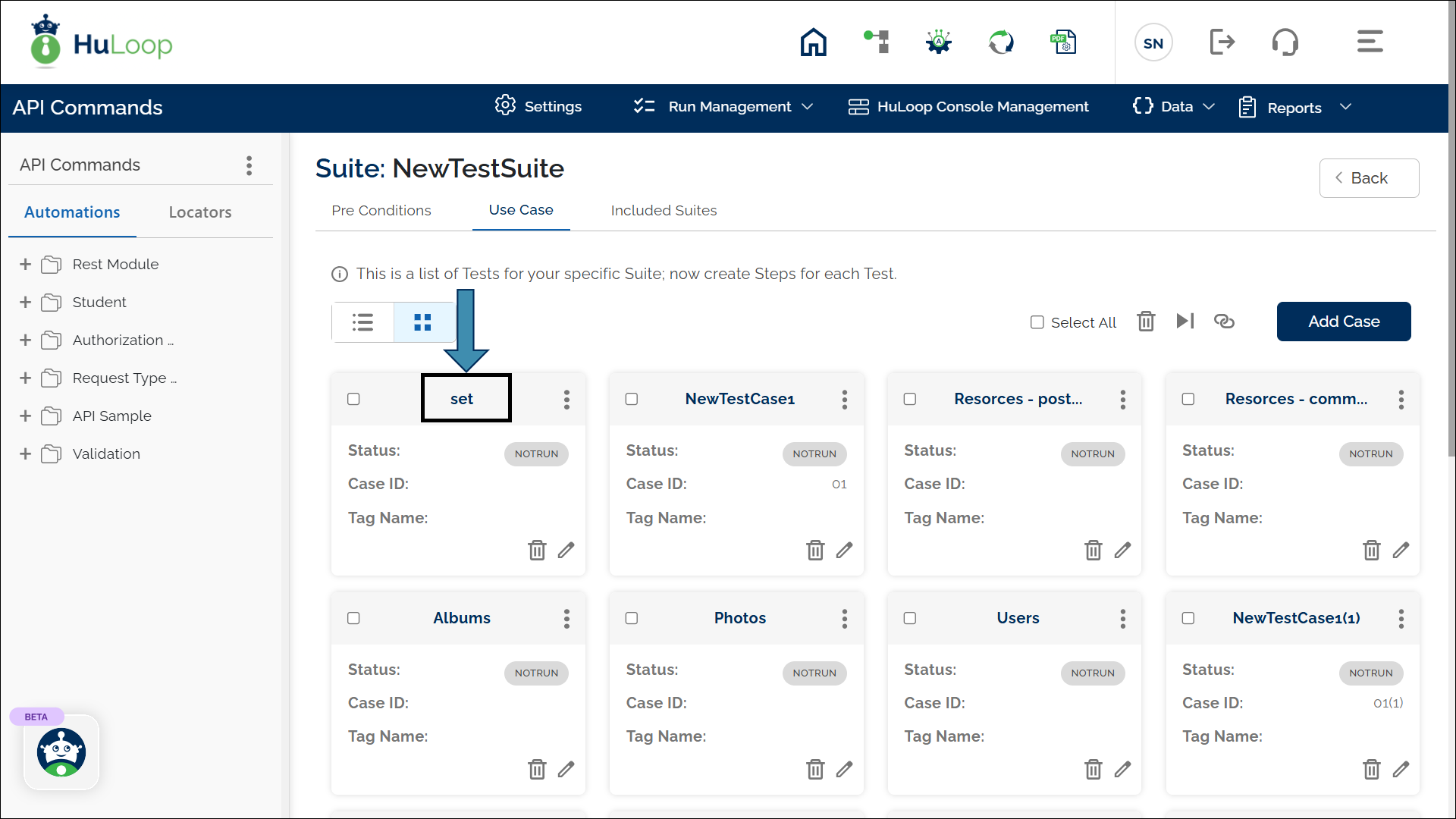1456x819 pixels.
Task: Open the PDF report settings icon
Action: pos(1063,42)
